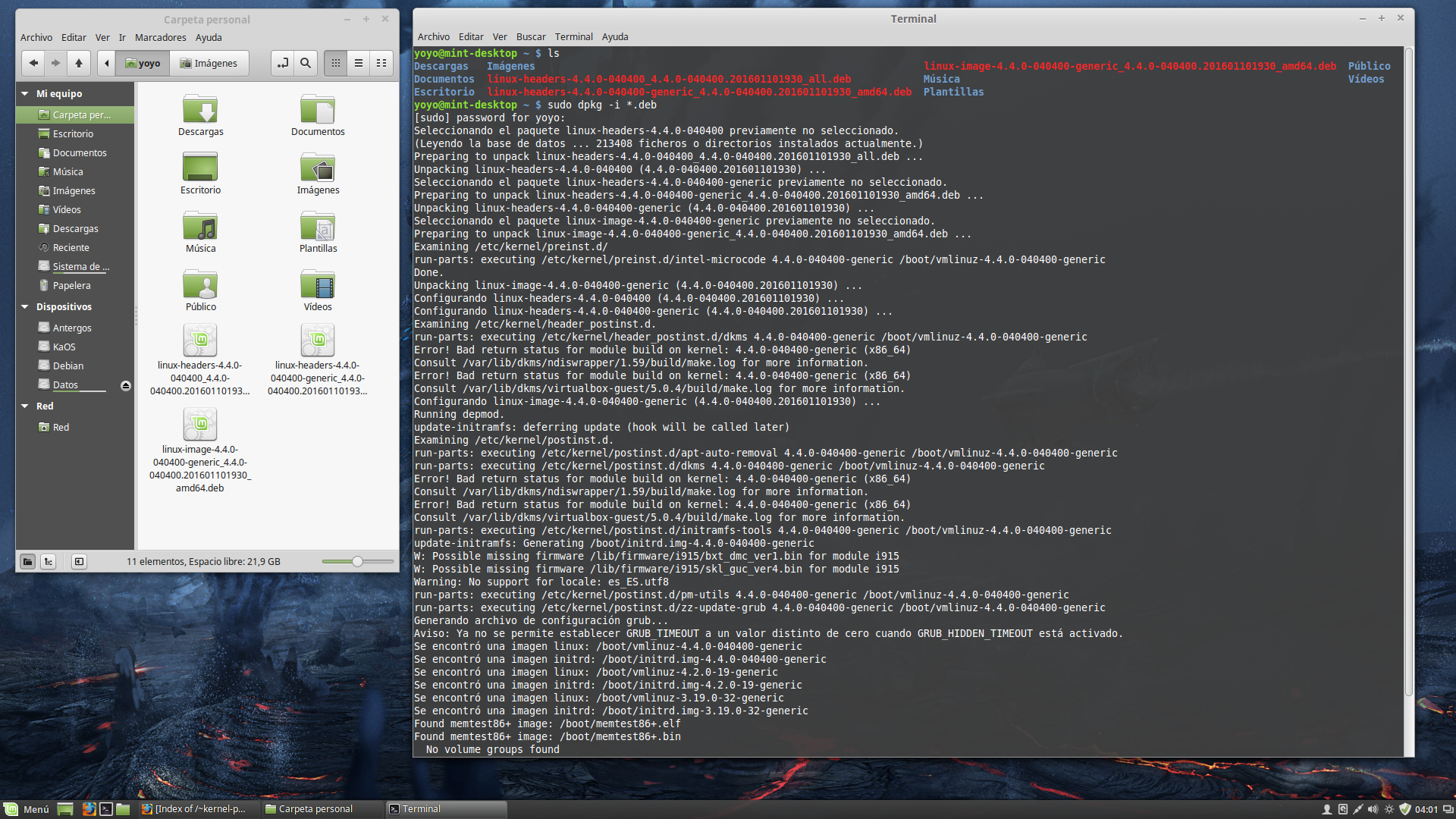
Task: Switch to icon view
Action: click(336, 63)
